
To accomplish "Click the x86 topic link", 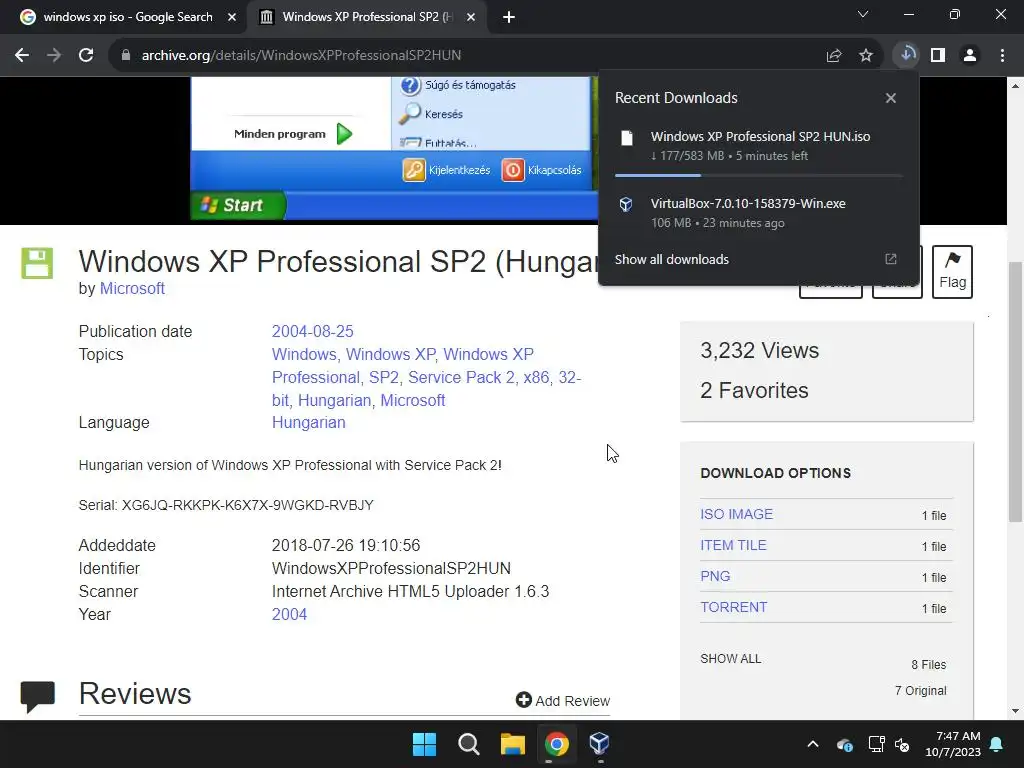I will tap(536, 377).
